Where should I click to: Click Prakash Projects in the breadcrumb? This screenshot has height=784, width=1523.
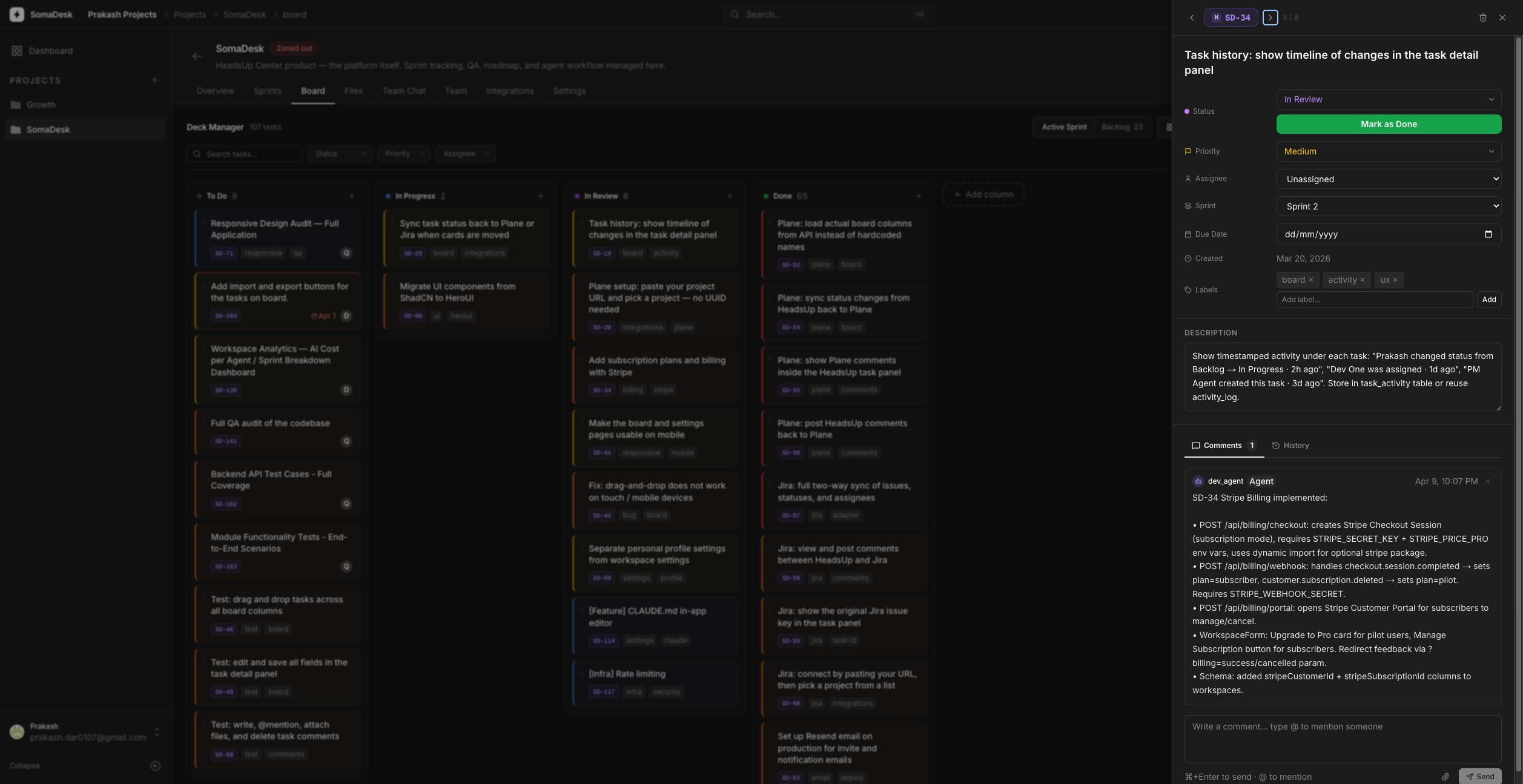point(122,15)
